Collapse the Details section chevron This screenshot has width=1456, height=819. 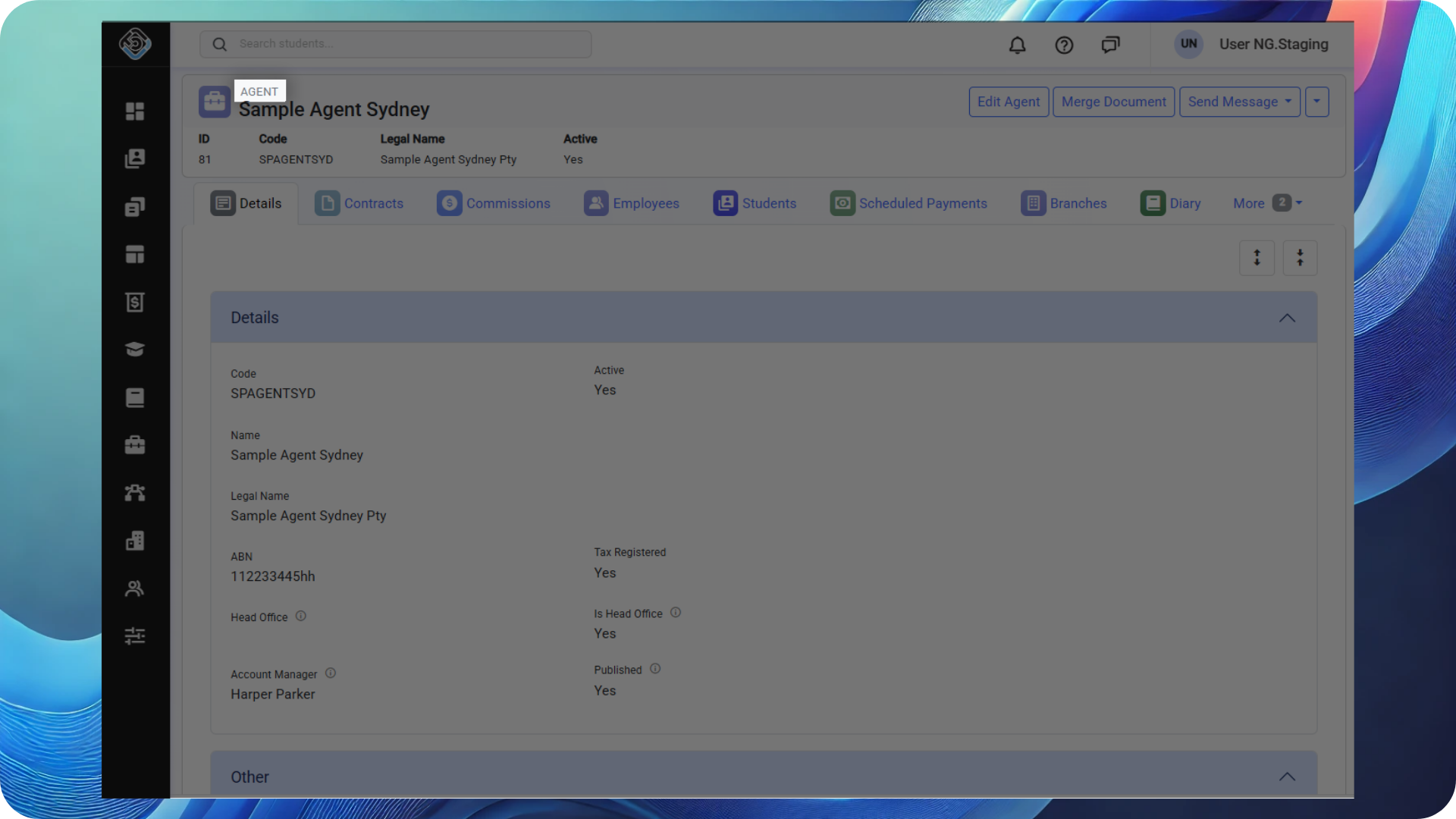click(x=1288, y=318)
